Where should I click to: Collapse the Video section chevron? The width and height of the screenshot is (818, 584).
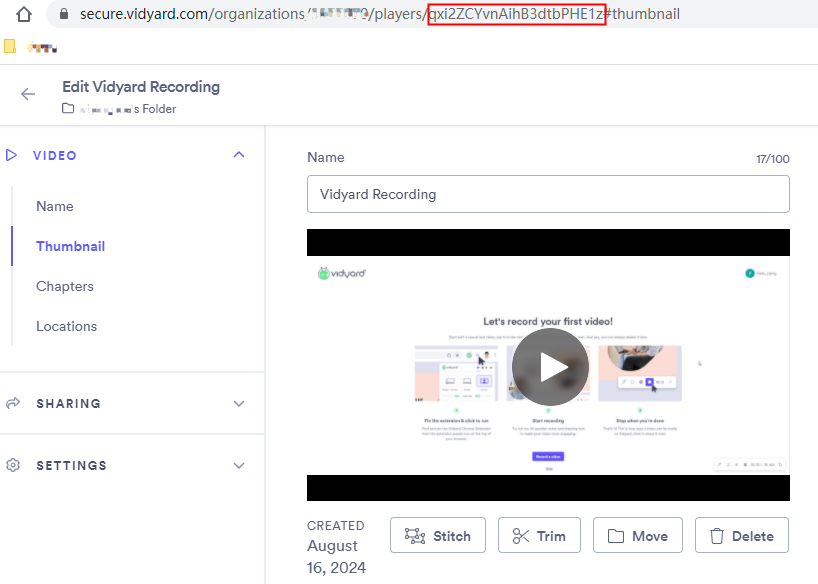[238, 155]
